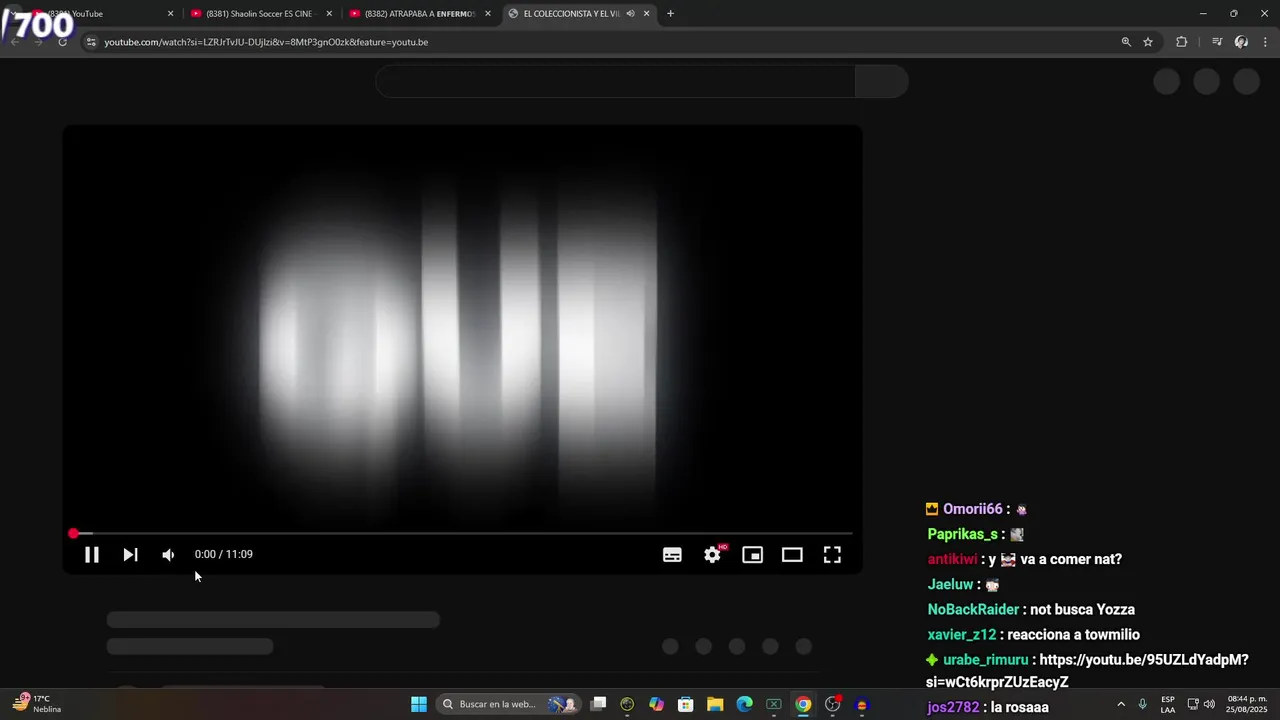Pause the YouTube video
This screenshot has width=1280, height=720.
[91, 555]
